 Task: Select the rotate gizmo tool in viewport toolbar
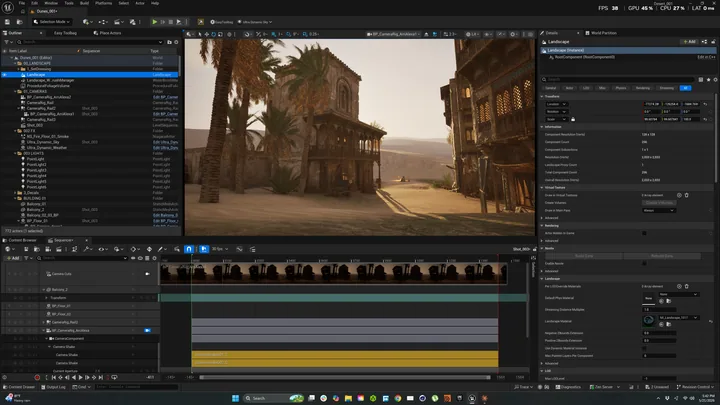point(213,34)
